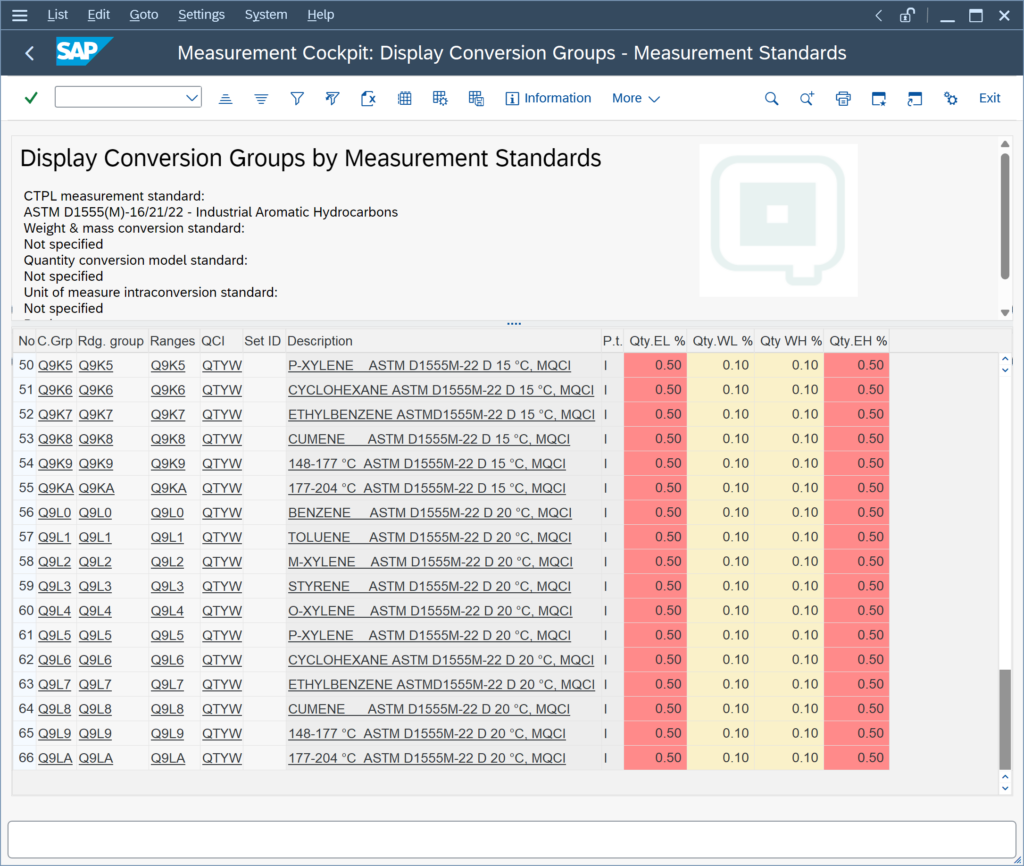The image size is (1024, 866).
Task: Click the Find Next magnifier-plus icon
Action: [x=807, y=99]
